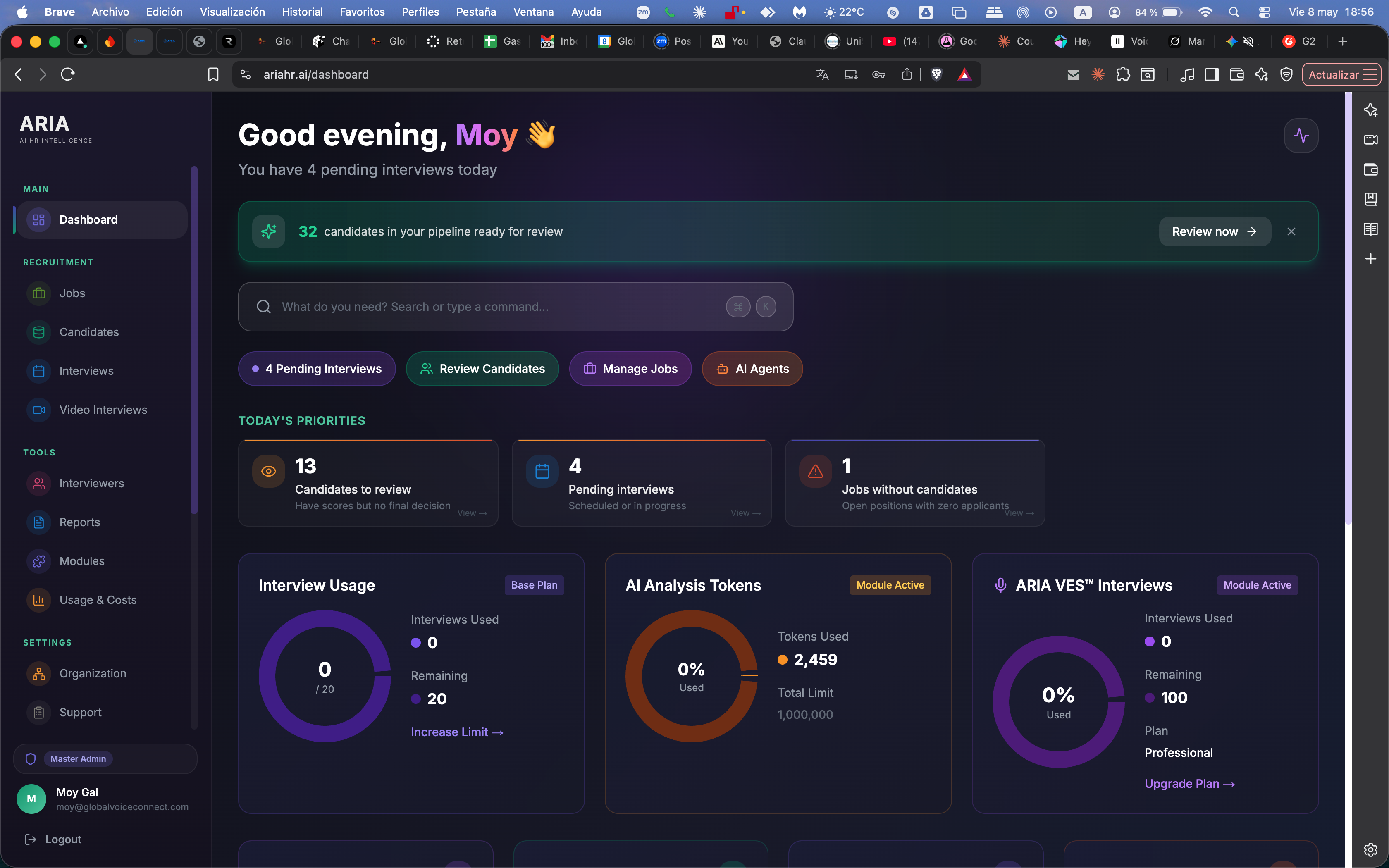Click the Review now button
The width and height of the screenshot is (1389, 868).
(1215, 231)
